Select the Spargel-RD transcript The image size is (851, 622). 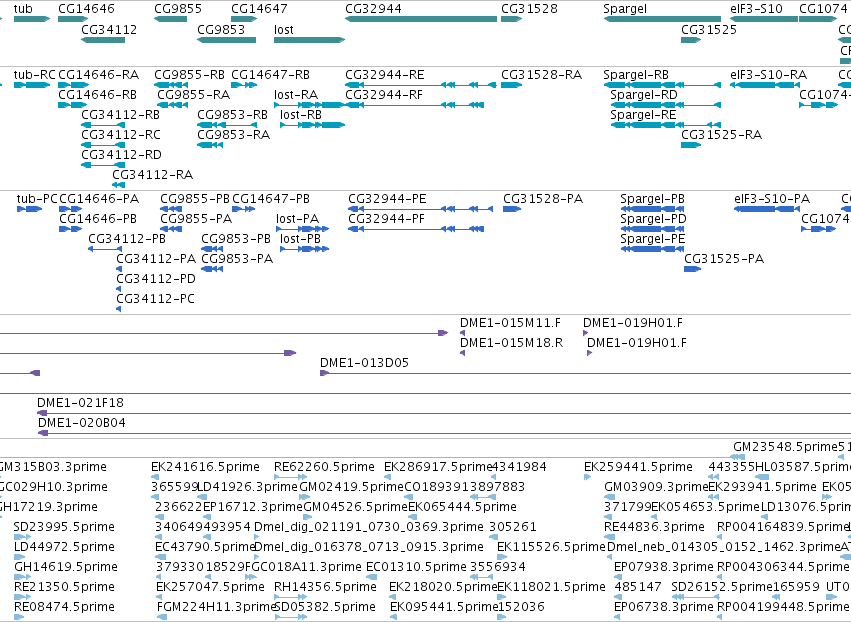(x=644, y=95)
